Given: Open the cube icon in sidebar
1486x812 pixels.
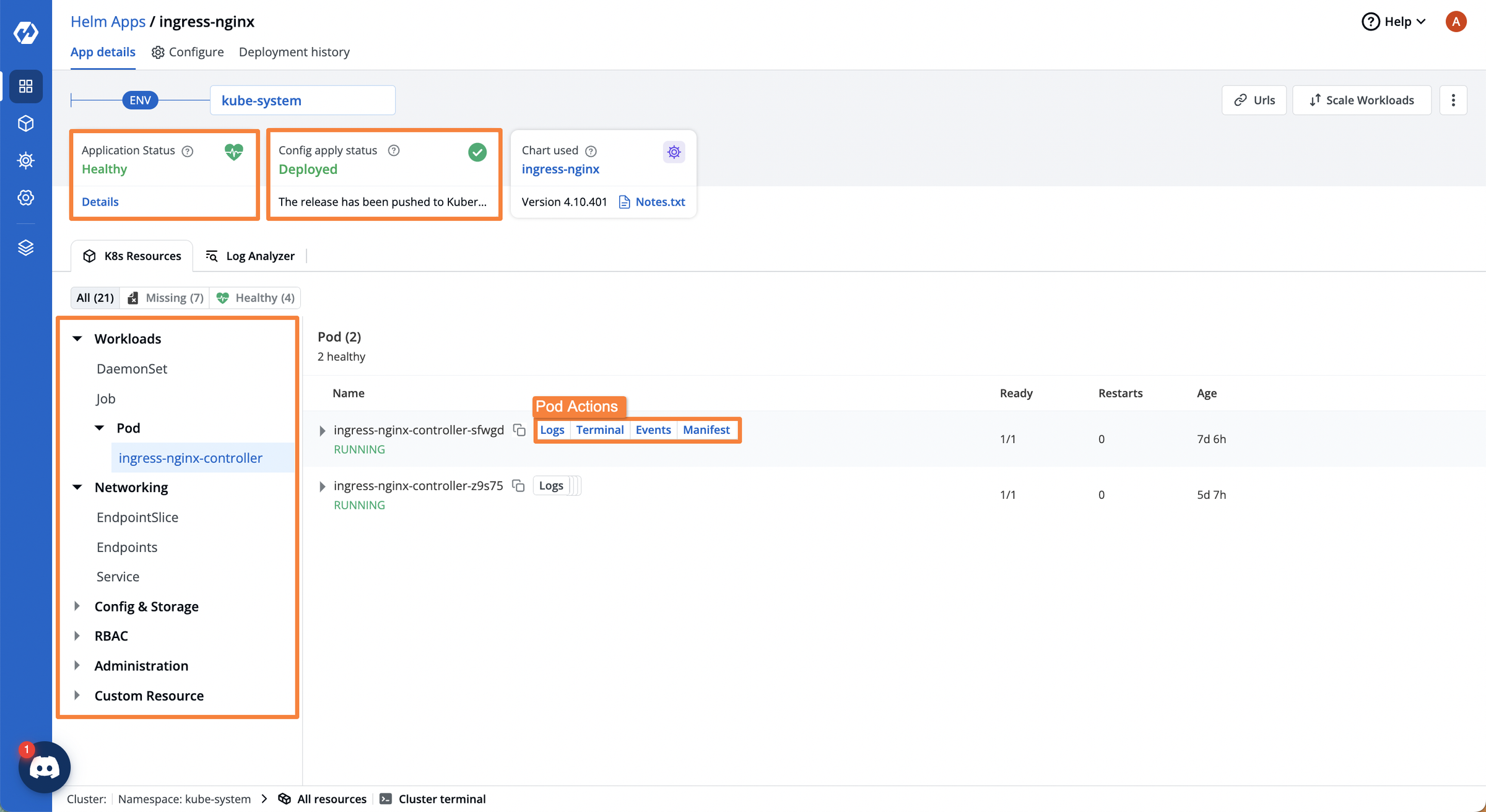Looking at the screenshot, I should click(x=25, y=123).
